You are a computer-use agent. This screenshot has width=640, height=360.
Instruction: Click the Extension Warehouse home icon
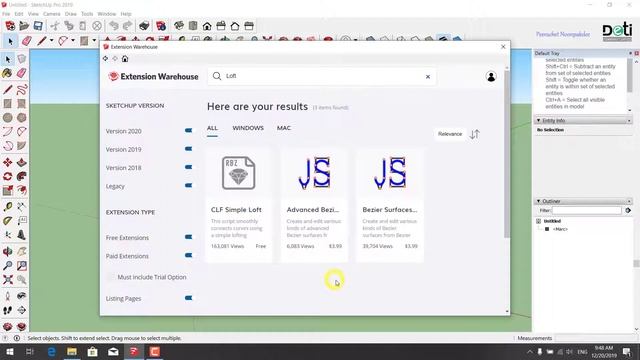[x=125, y=59]
